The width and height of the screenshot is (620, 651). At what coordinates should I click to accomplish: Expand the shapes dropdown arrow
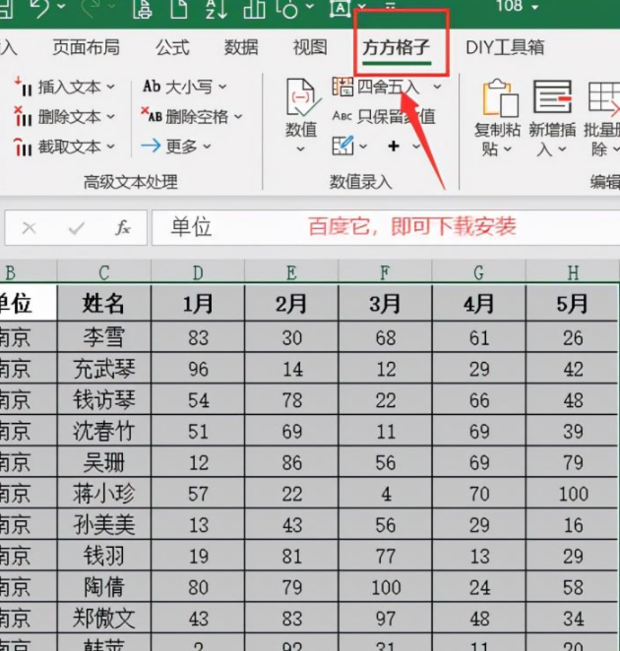(310, 7)
